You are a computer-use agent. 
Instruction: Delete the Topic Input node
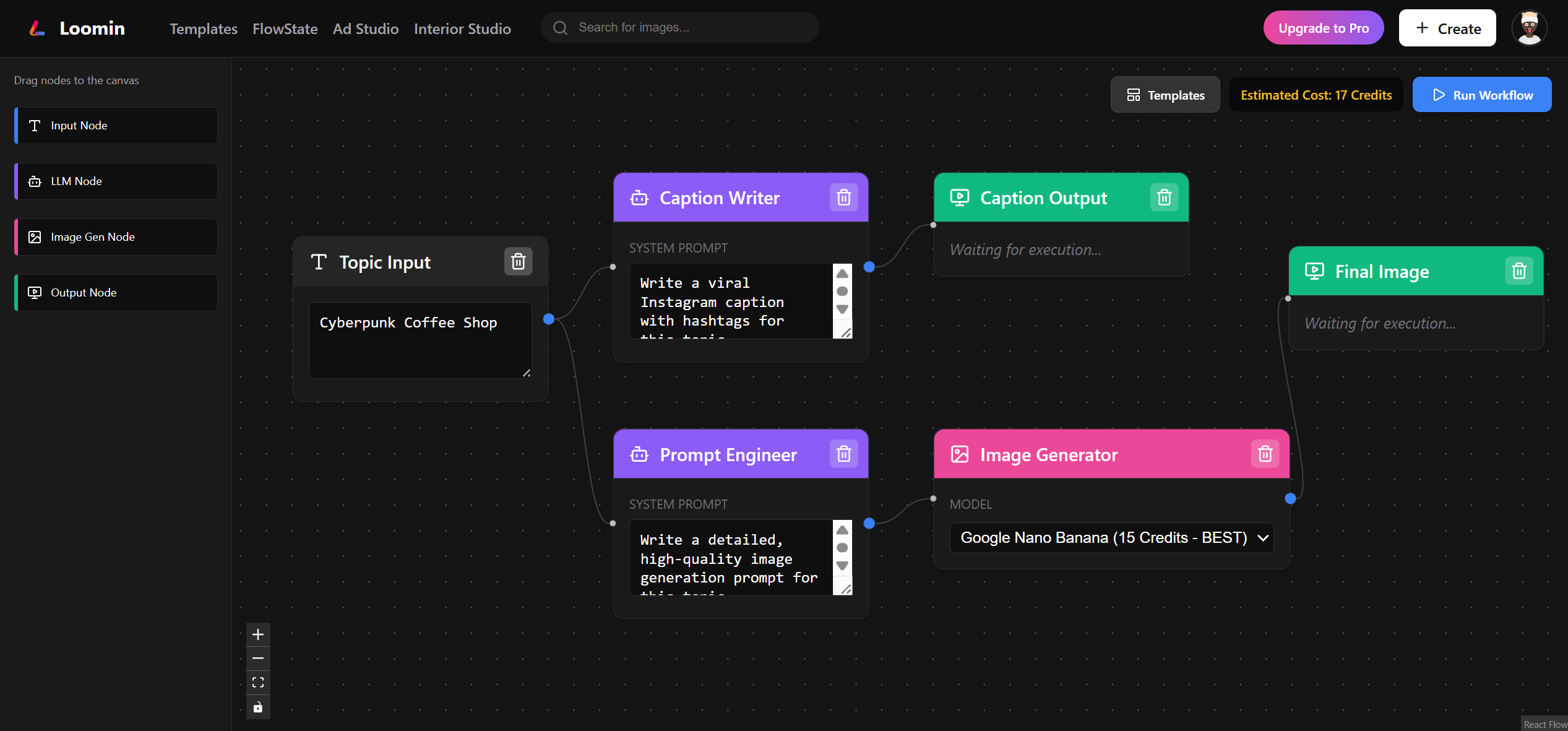tap(518, 261)
